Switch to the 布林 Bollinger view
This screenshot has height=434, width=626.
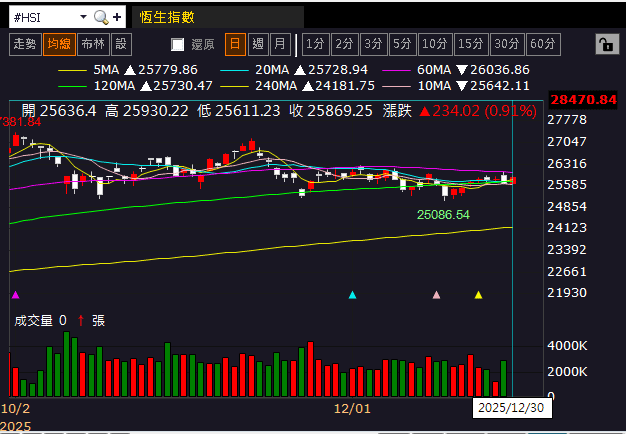93,44
